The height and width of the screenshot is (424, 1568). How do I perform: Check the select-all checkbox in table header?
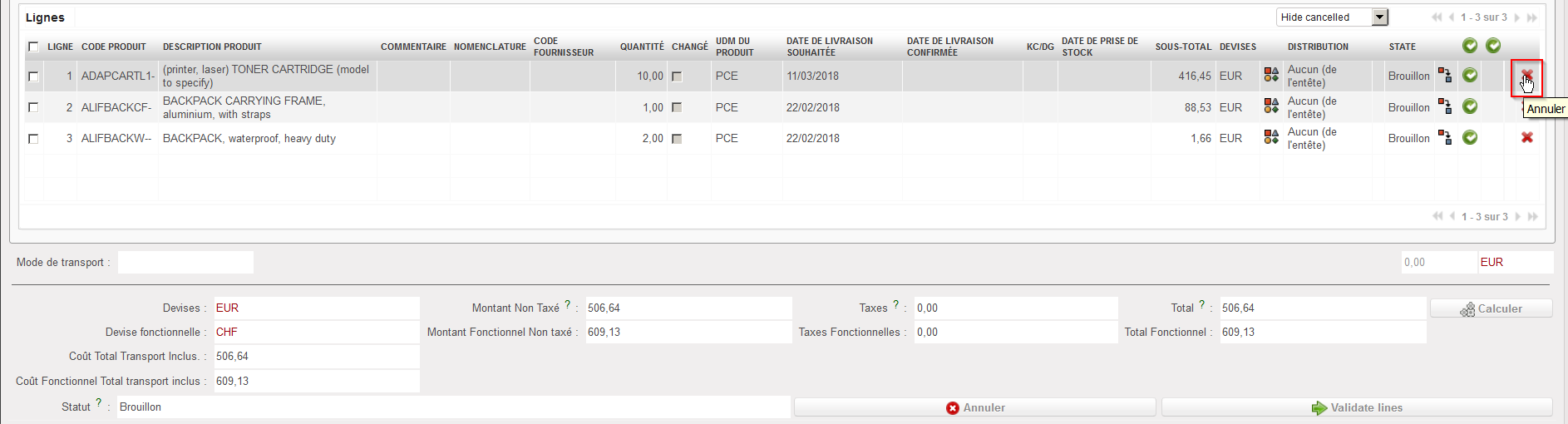33,47
